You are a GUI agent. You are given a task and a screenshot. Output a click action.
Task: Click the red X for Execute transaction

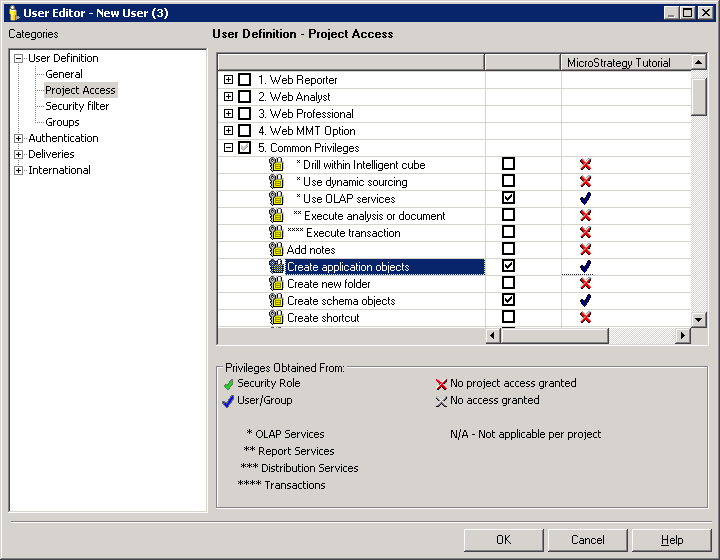pyautogui.click(x=585, y=233)
